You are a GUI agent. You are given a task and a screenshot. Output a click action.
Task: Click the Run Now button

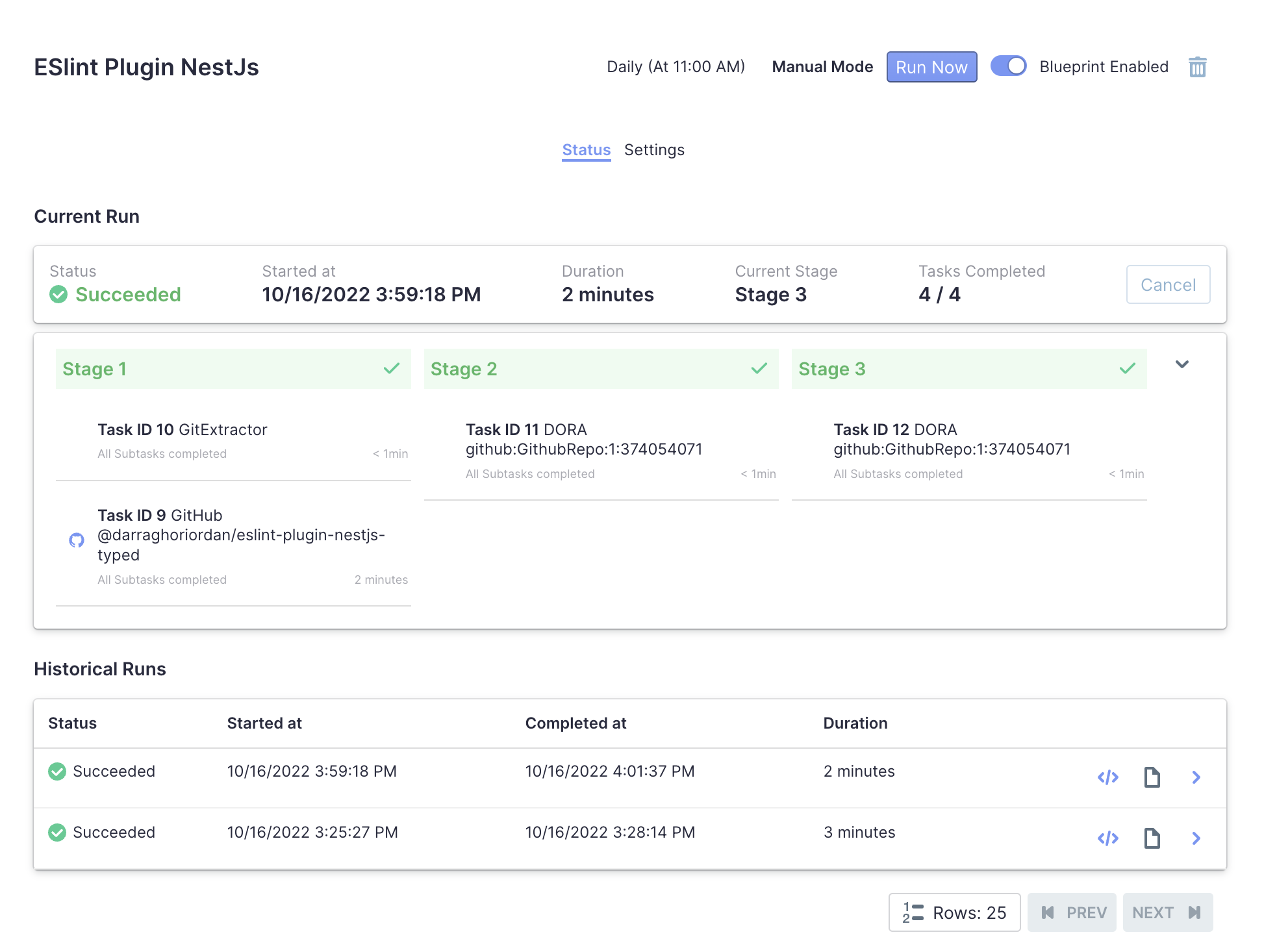coord(931,67)
